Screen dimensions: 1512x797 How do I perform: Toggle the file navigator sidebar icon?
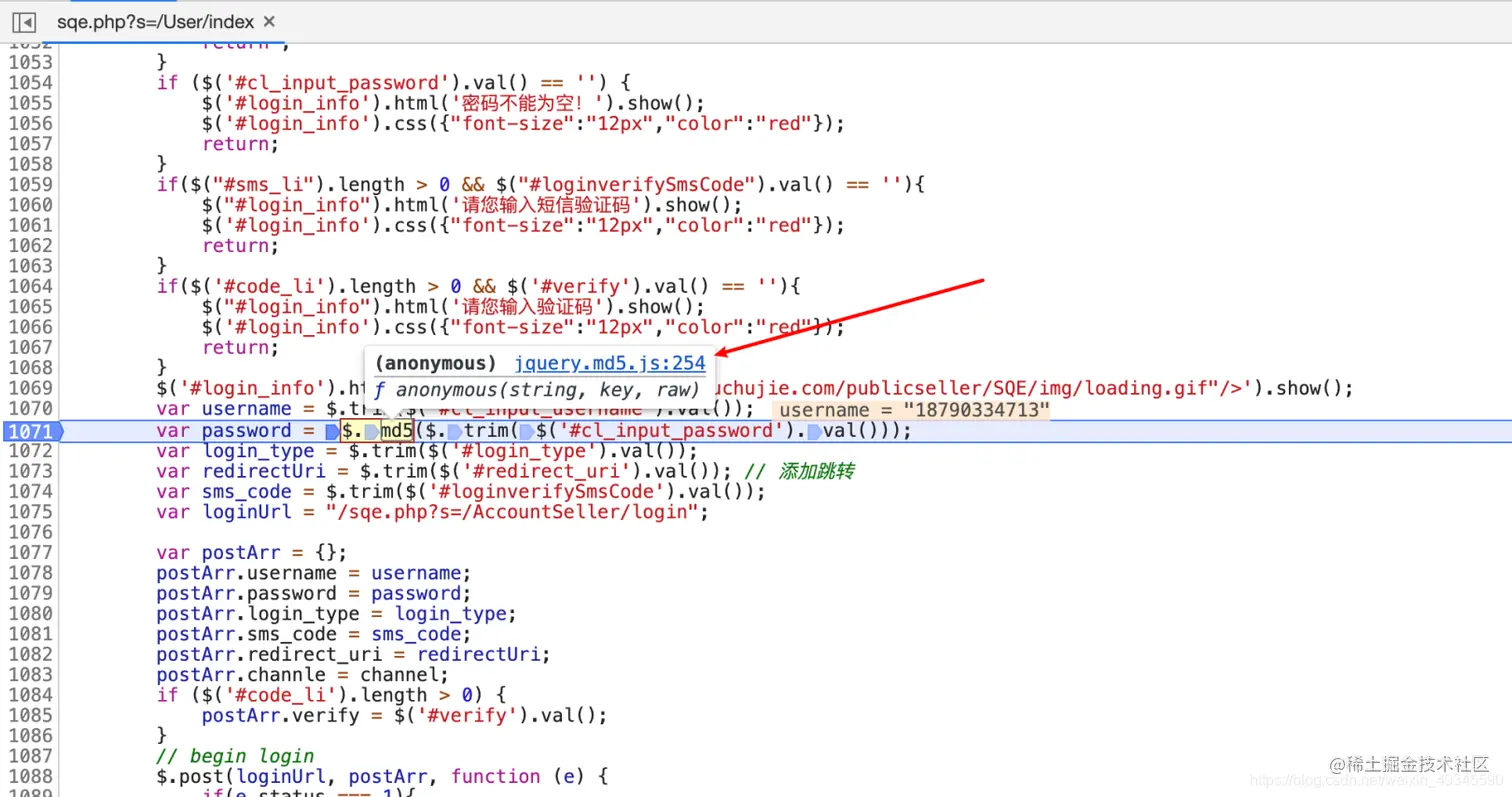[x=24, y=21]
